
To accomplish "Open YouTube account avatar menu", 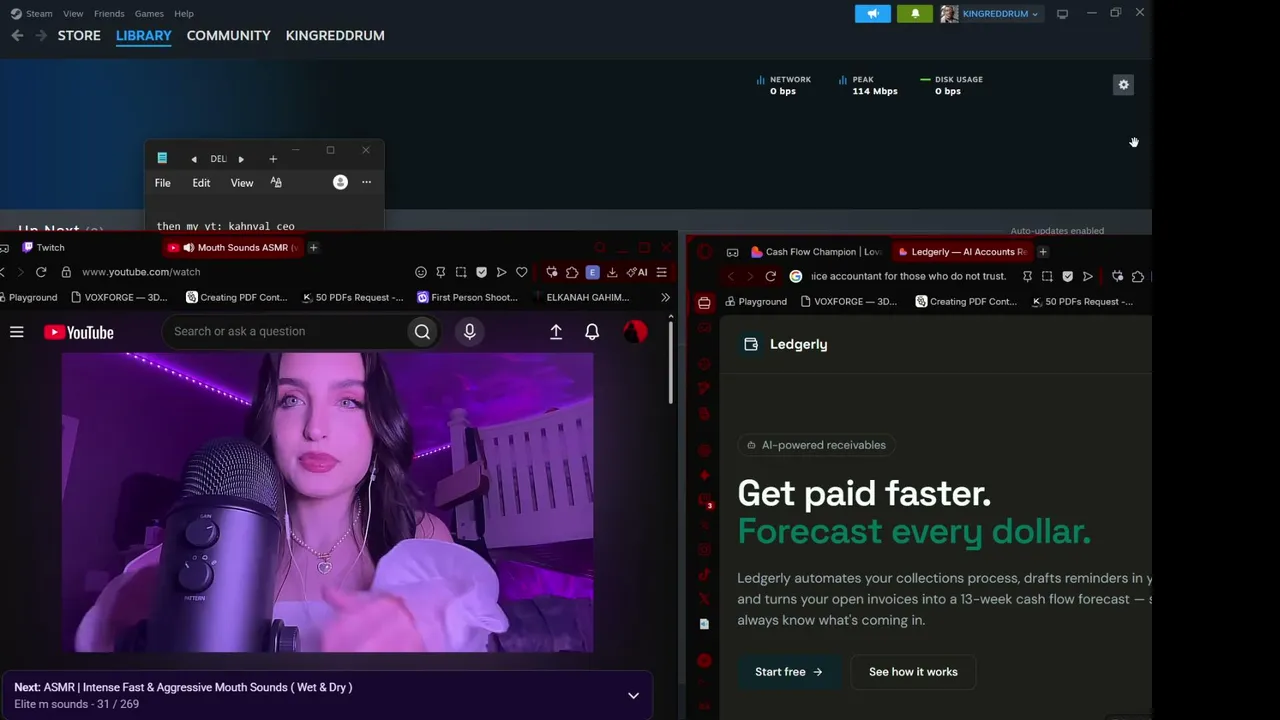I will coord(635,332).
